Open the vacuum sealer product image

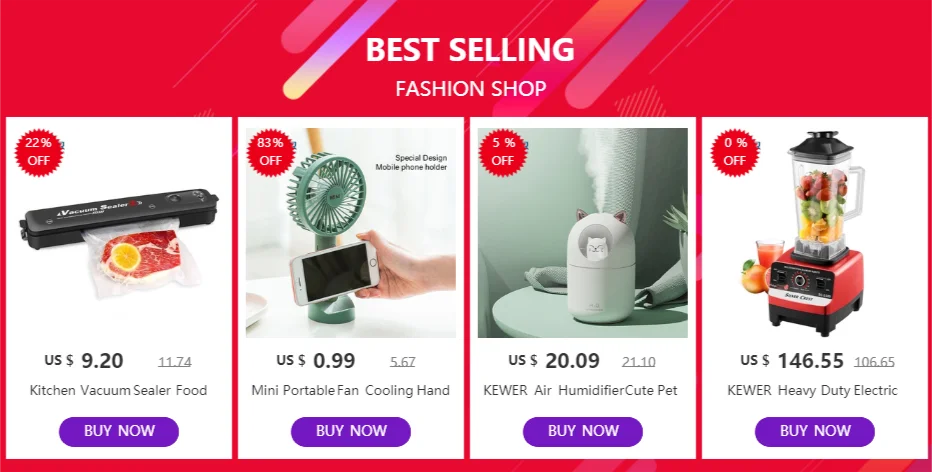pos(119,233)
